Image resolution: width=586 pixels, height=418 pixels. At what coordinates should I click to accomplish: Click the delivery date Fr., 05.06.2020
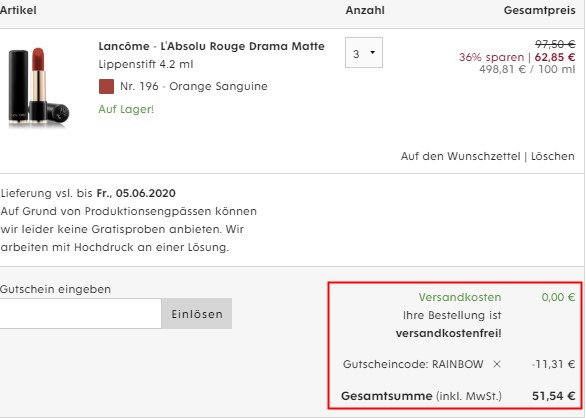[136, 193]
